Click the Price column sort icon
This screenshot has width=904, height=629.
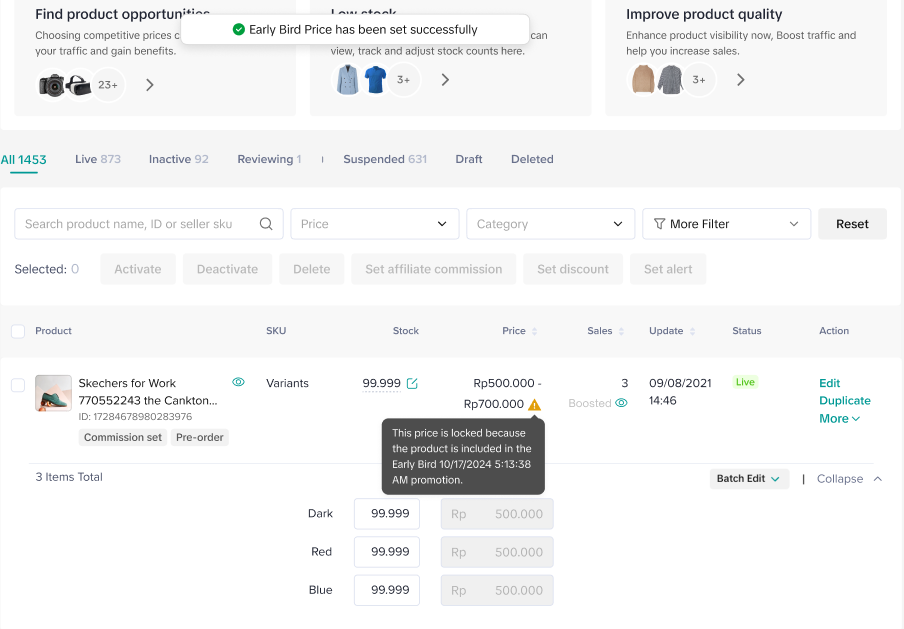(534, 331)
